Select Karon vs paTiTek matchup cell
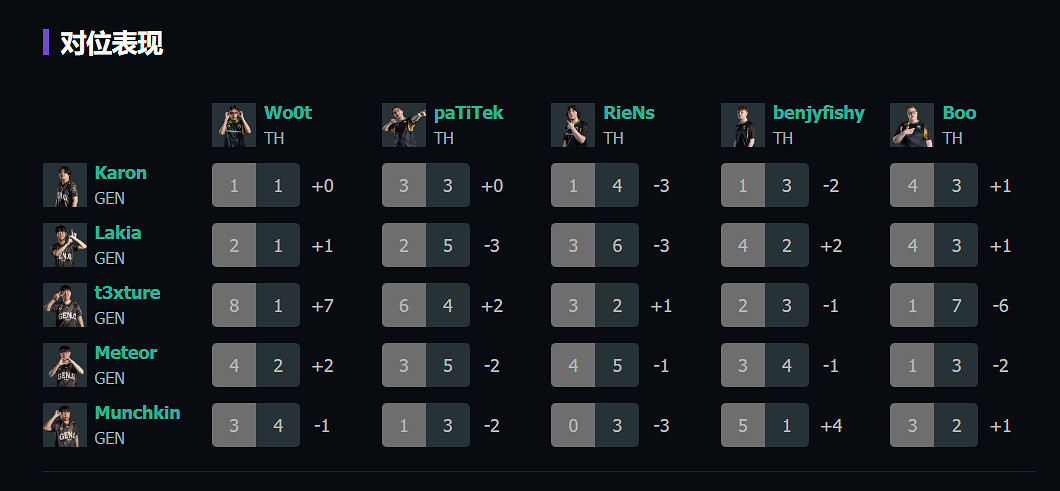This screenshot has width=1060, height=491. click(x=426, y=185)
